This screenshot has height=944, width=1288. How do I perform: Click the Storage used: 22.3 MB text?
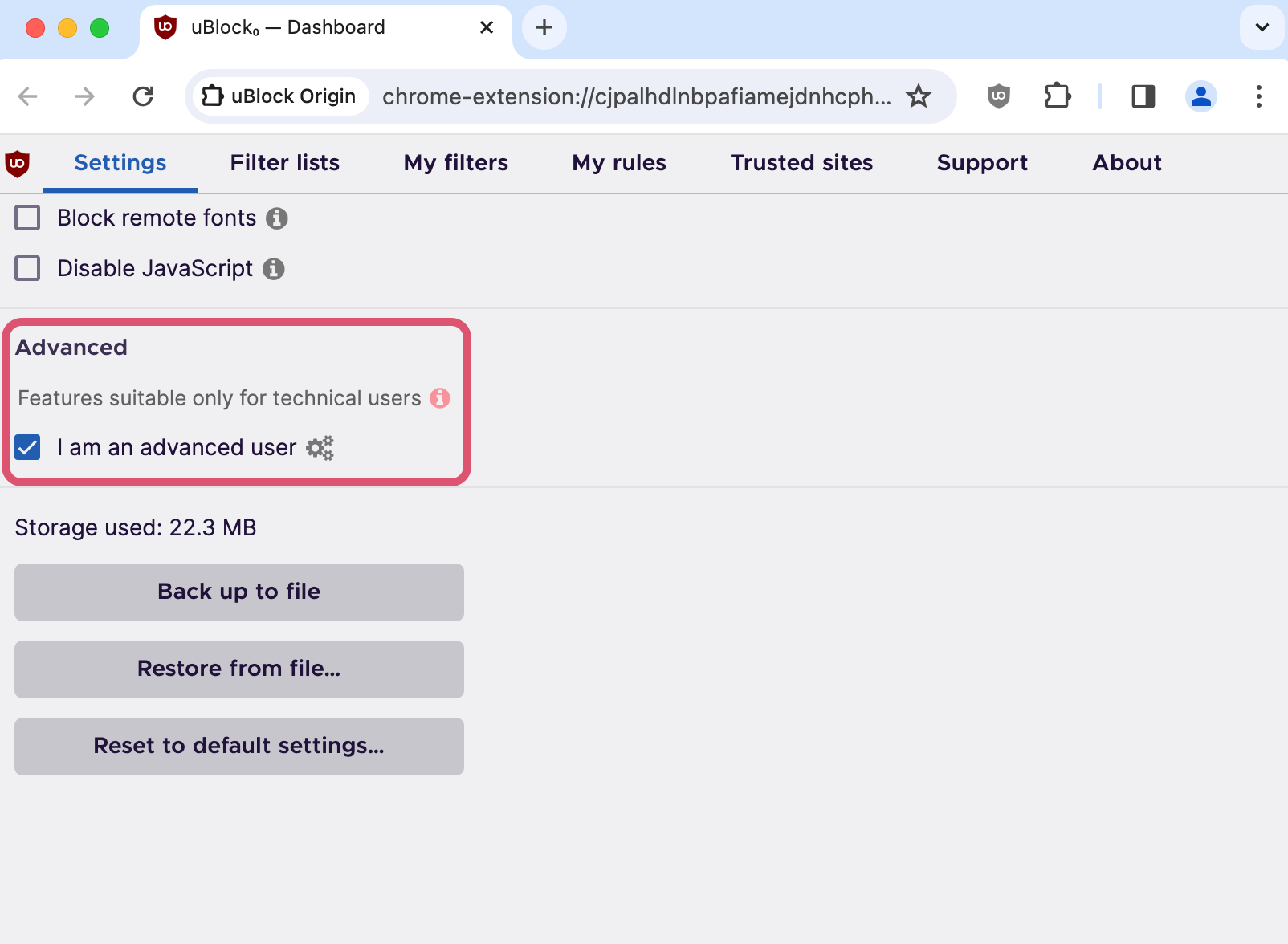(x=136, y=528)
